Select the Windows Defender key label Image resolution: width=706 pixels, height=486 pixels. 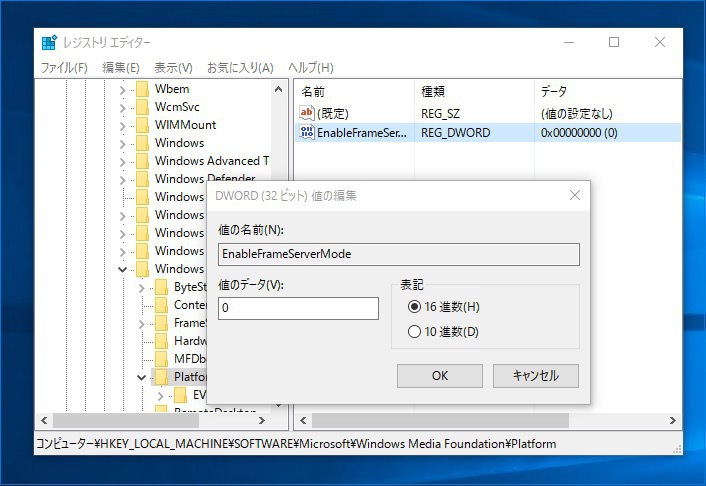click(205, 179)
